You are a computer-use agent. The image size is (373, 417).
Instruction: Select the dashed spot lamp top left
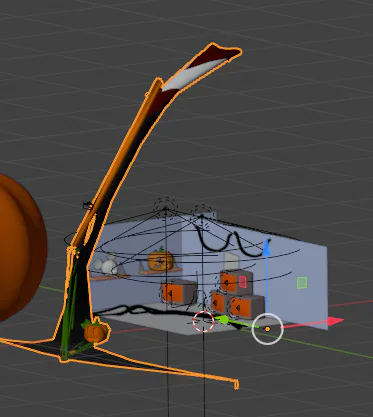click(166, 205)
